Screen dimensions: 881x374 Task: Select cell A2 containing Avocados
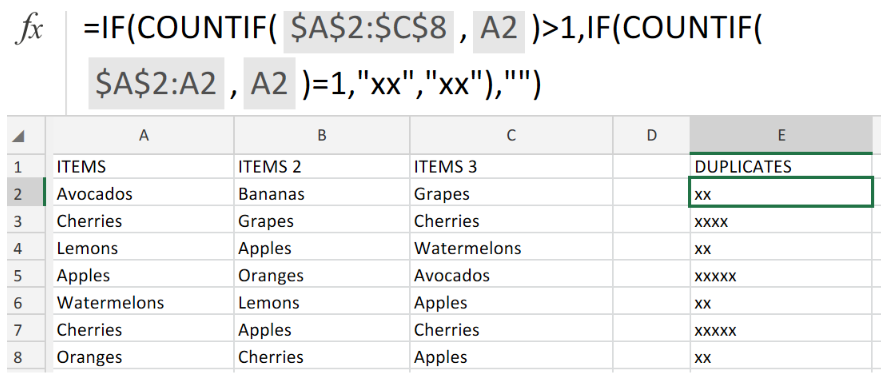click(x=143, y=194)
